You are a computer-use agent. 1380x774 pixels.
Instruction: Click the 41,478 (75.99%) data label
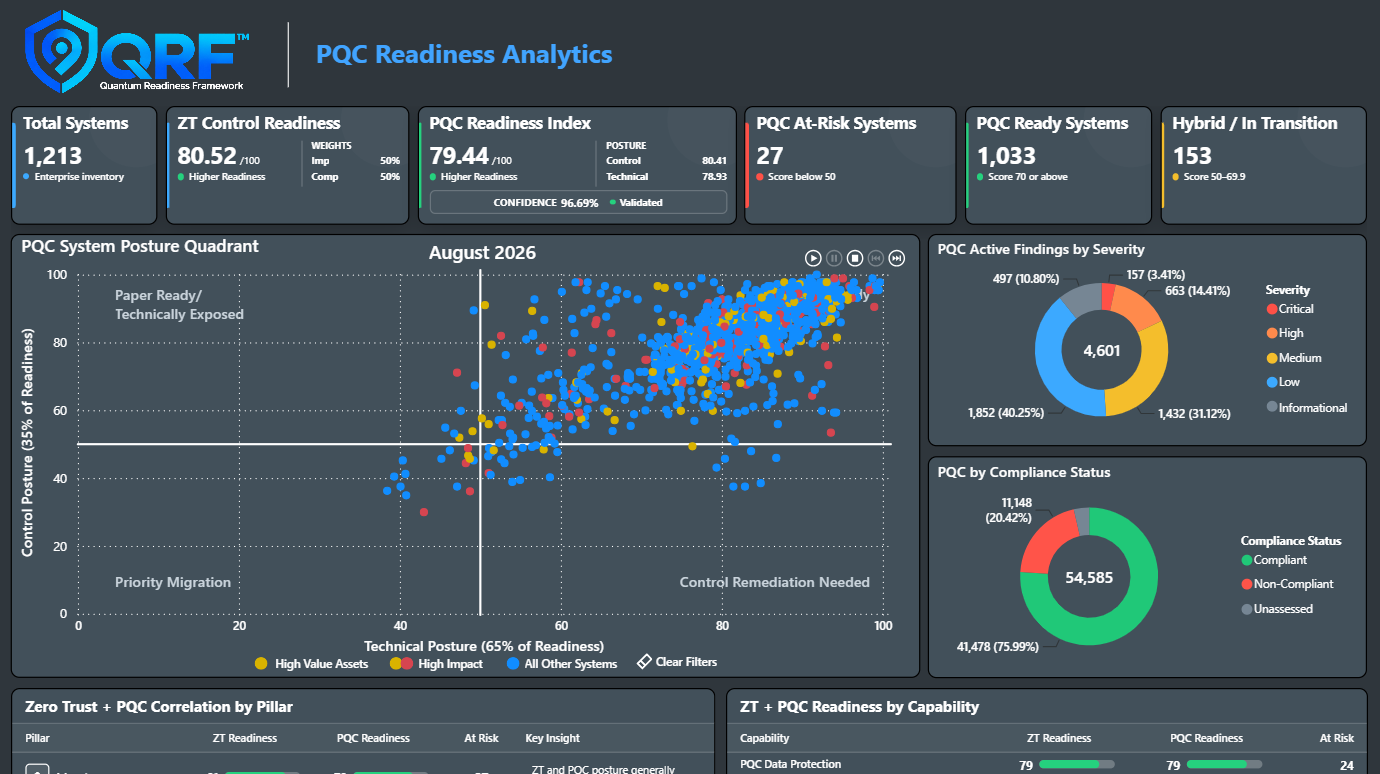[x=998, y=646]
